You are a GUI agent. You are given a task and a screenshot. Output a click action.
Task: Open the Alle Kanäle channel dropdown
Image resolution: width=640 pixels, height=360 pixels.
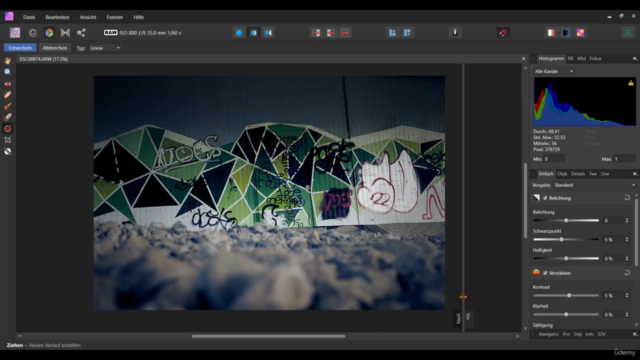(x=553, y=71)
